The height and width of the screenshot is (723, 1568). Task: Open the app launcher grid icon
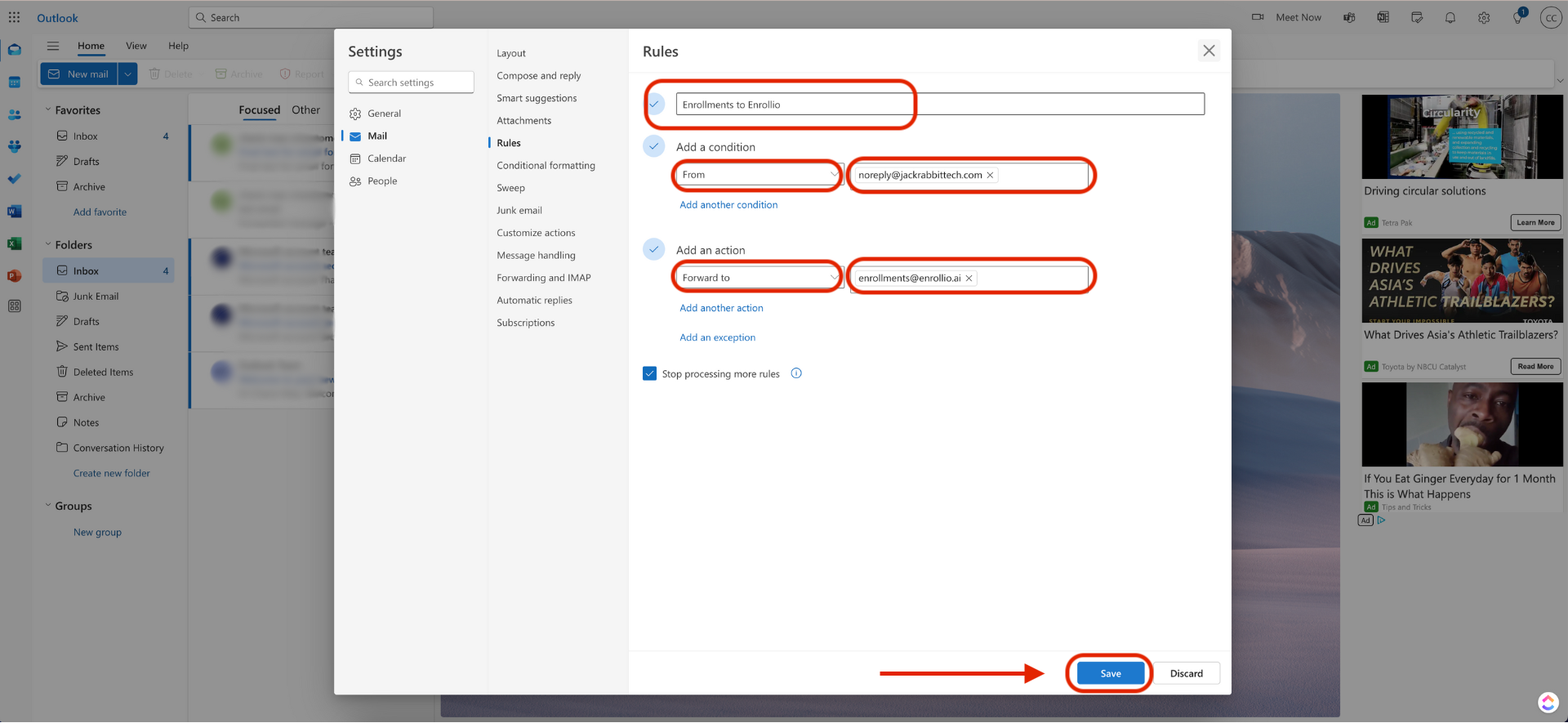pyautogui.click(x=14, y=17)
